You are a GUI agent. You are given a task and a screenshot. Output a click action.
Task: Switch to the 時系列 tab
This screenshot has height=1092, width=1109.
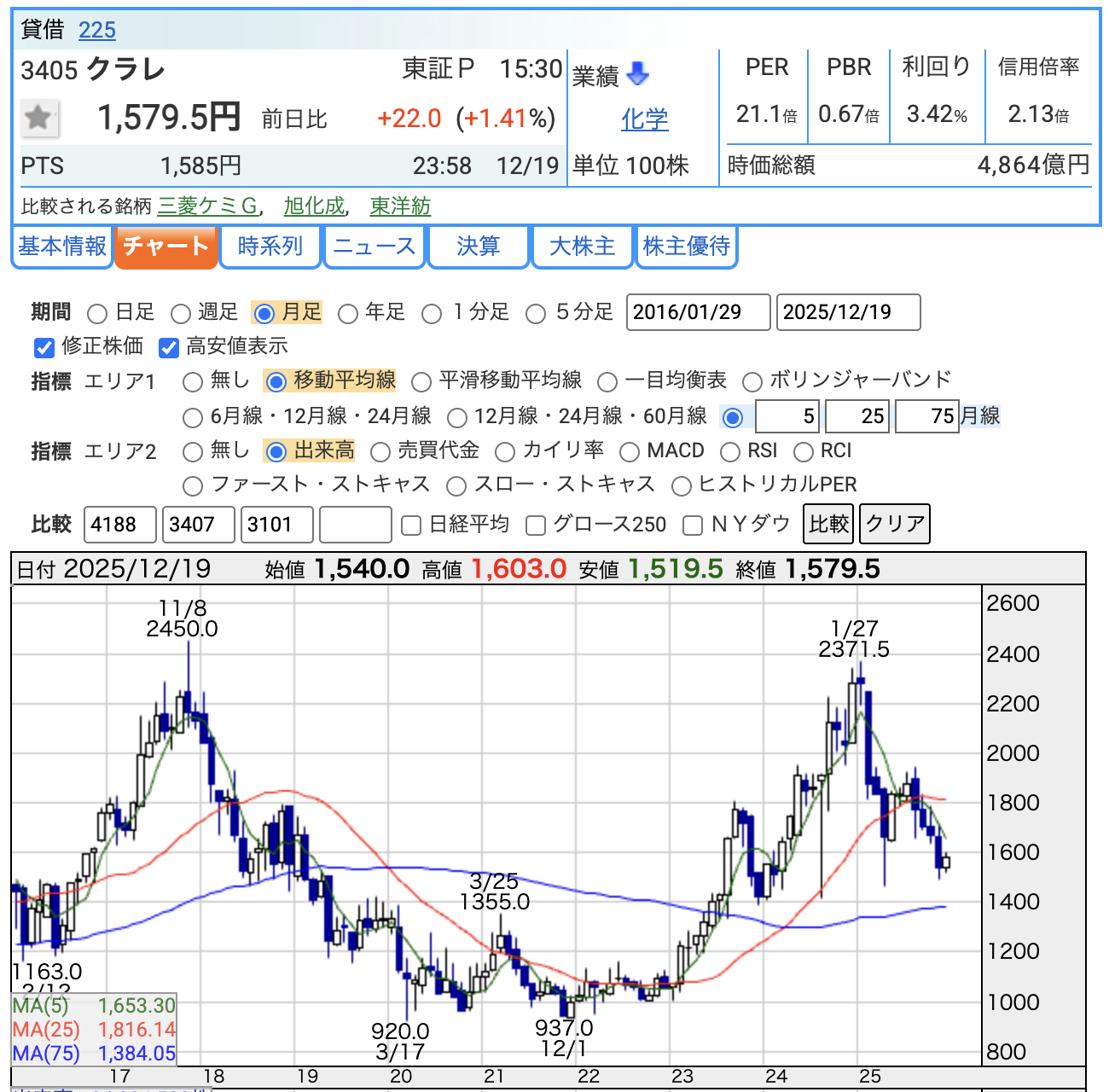coord(270,247)
